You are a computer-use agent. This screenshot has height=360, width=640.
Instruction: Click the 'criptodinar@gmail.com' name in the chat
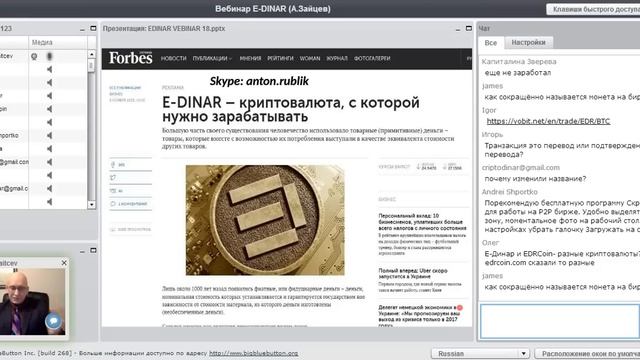coord(520,168)
